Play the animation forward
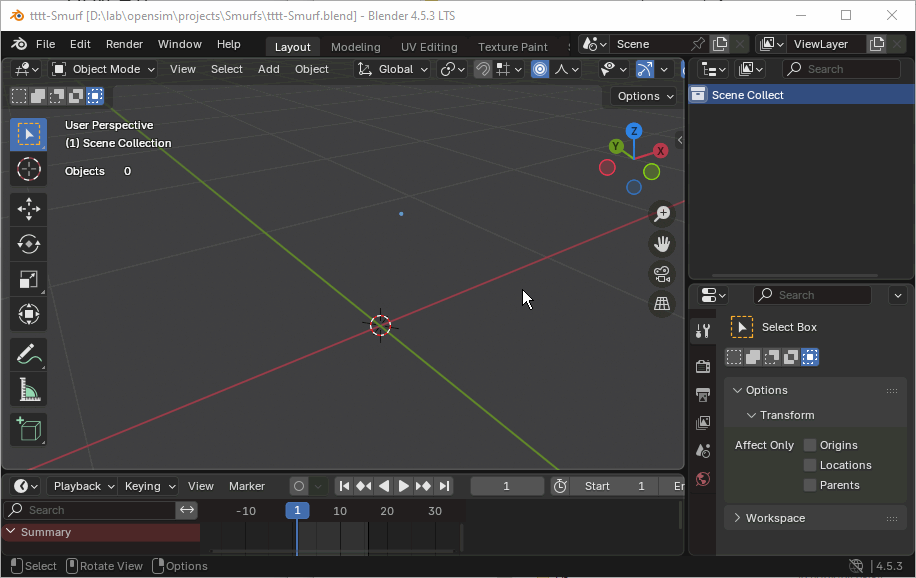916x578 pixels. click(x=403, y=486)
